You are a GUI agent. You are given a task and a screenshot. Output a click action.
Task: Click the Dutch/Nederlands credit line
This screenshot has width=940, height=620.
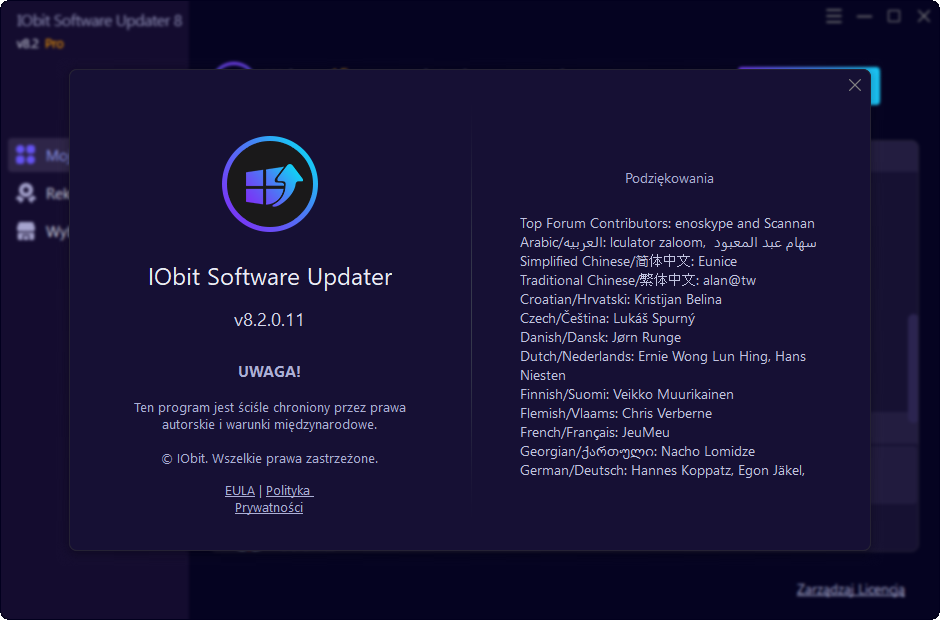click(662, 366)
